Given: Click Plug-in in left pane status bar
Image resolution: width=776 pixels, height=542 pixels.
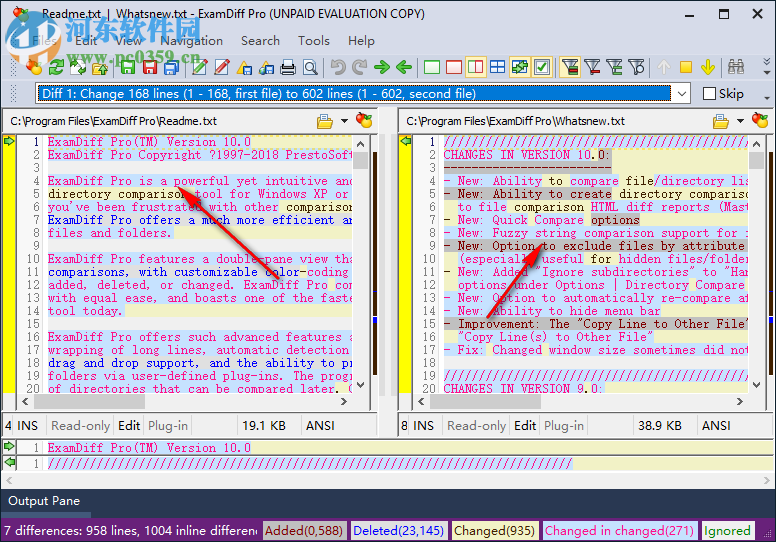Looking at the screenshot, I should [168, 426].
